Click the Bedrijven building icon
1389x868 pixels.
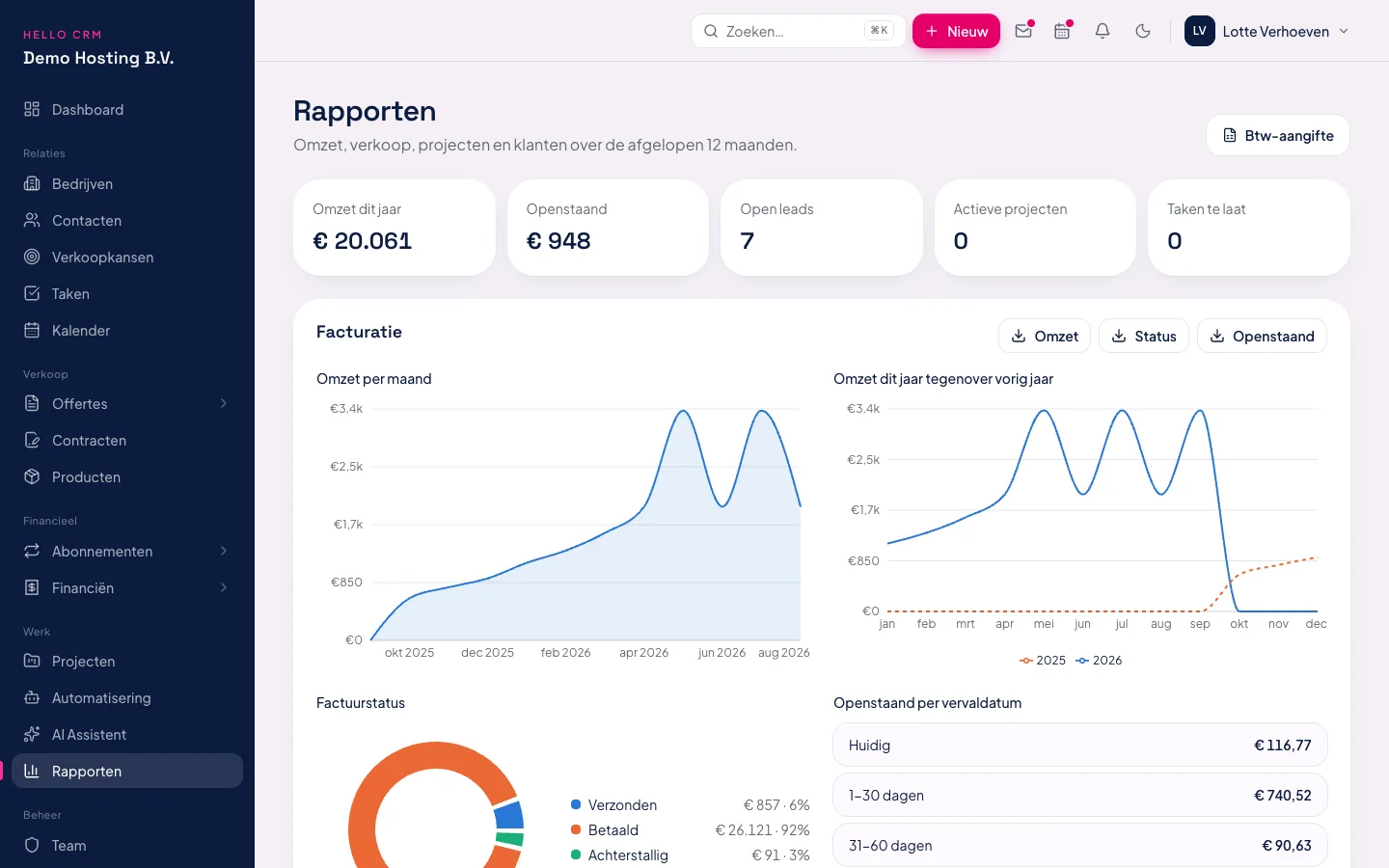pos(32,183)
